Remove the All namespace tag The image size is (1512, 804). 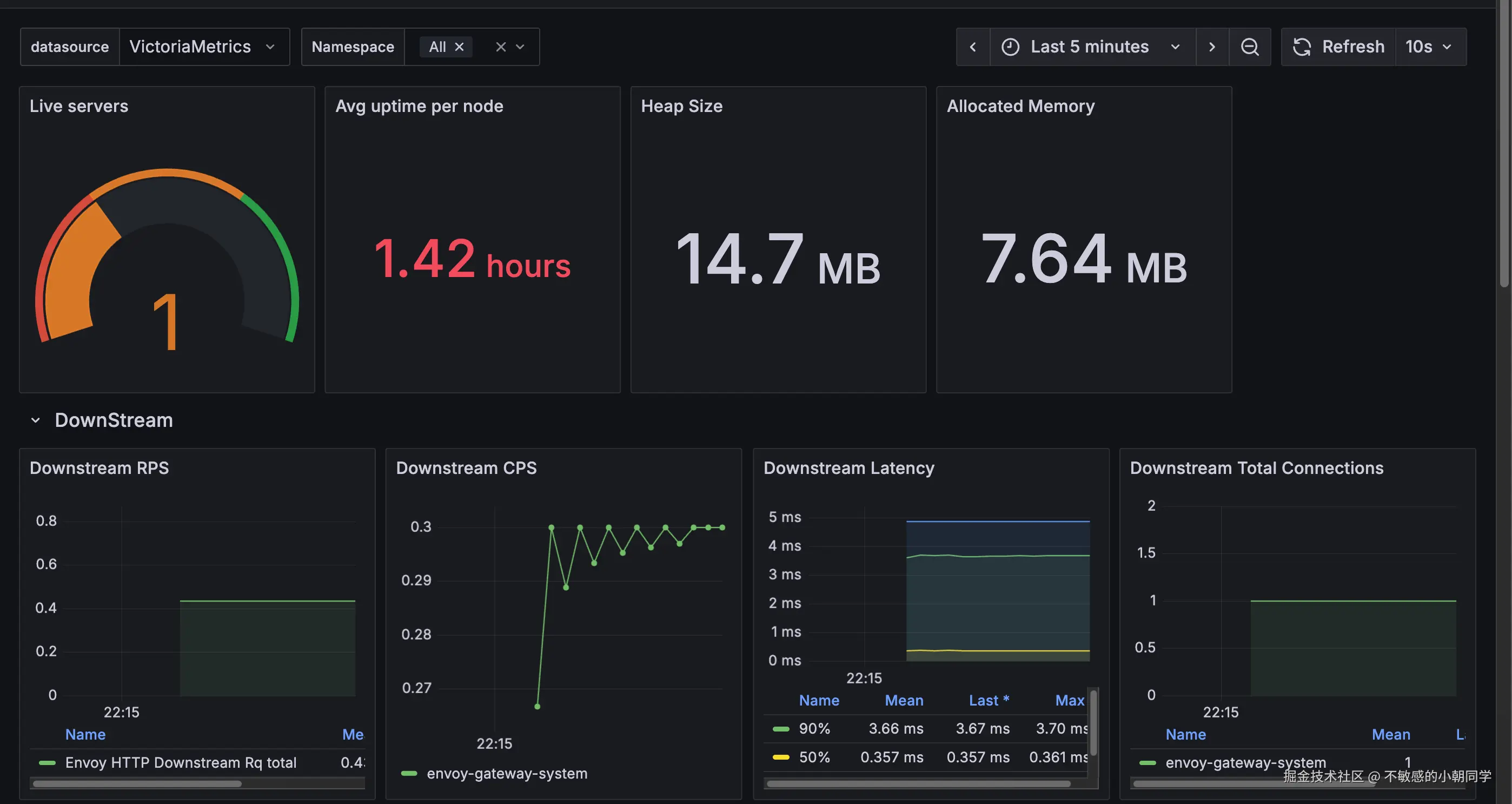[x=460, y=47]
